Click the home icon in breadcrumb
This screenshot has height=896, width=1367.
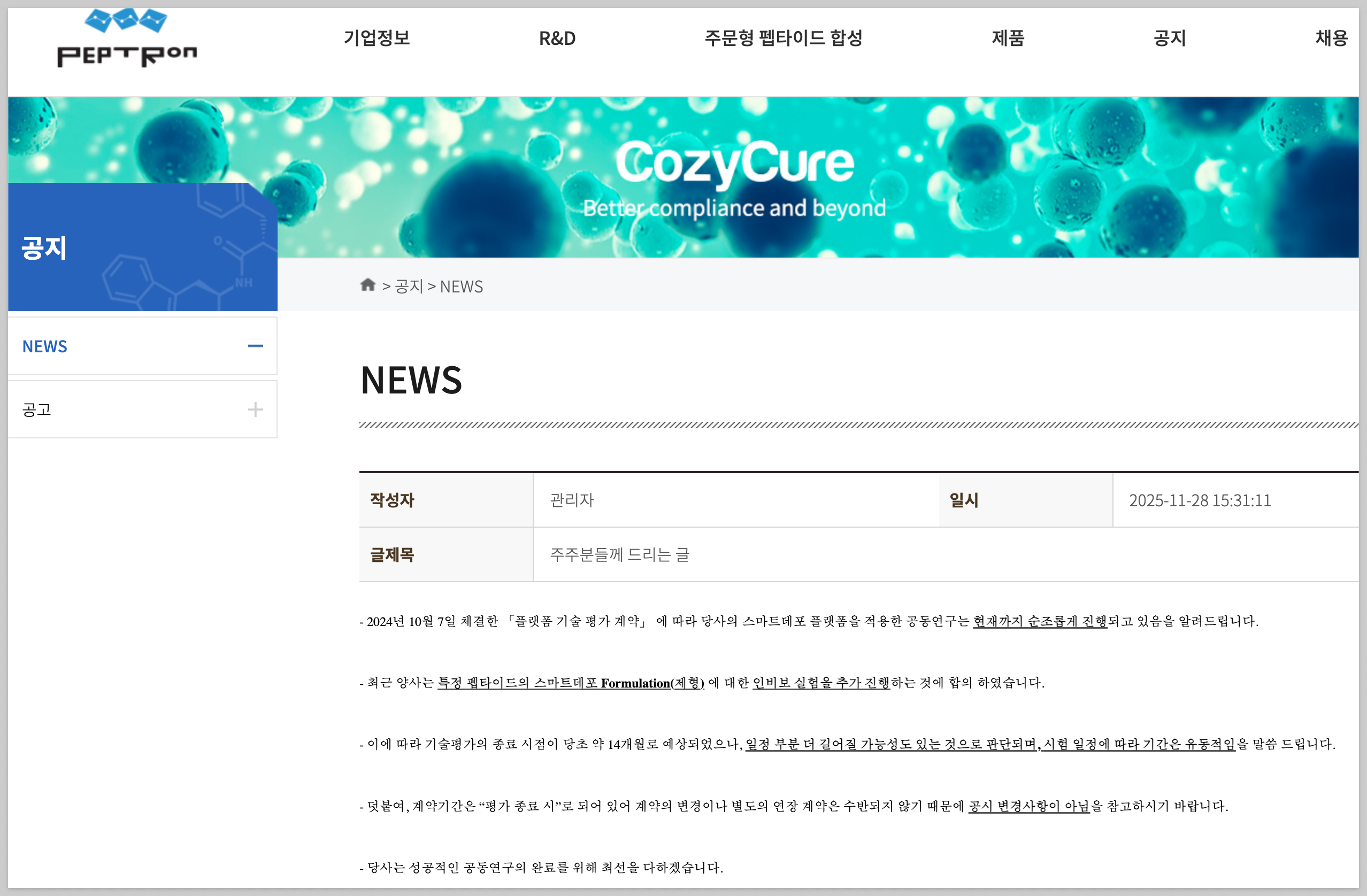tap(367, 285)
